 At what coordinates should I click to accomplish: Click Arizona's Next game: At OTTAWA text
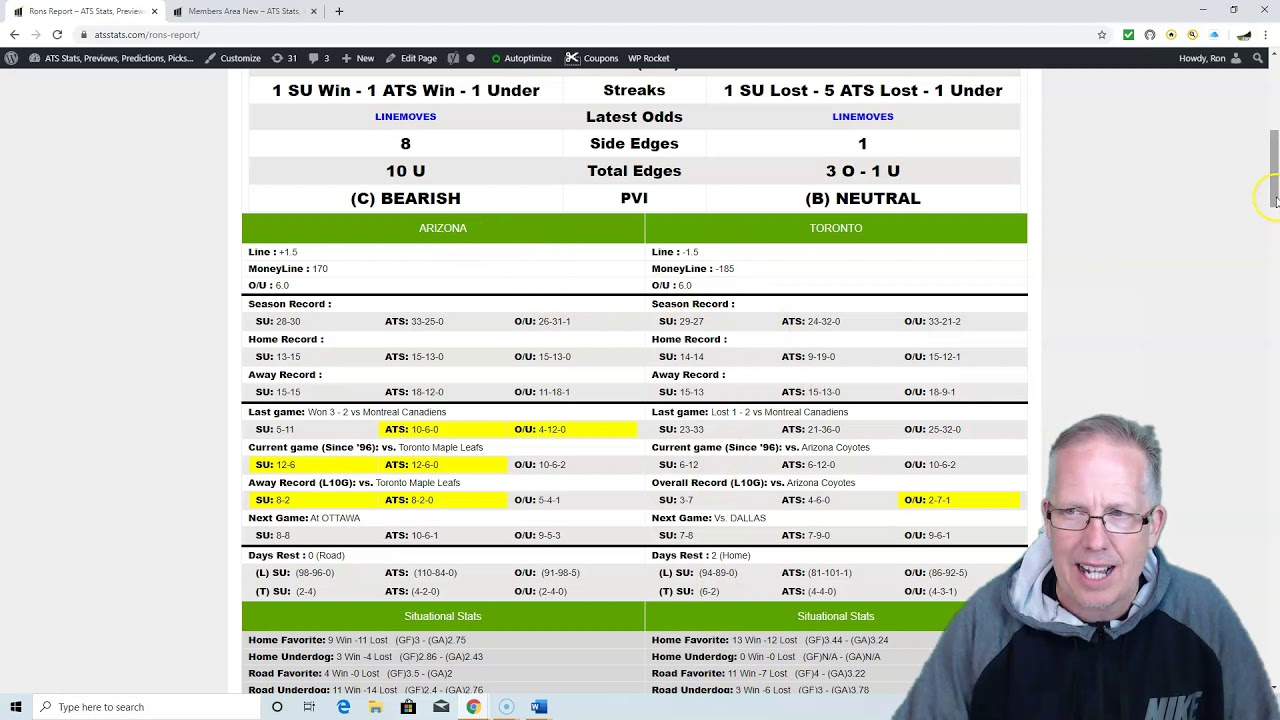tap(304, 518)
